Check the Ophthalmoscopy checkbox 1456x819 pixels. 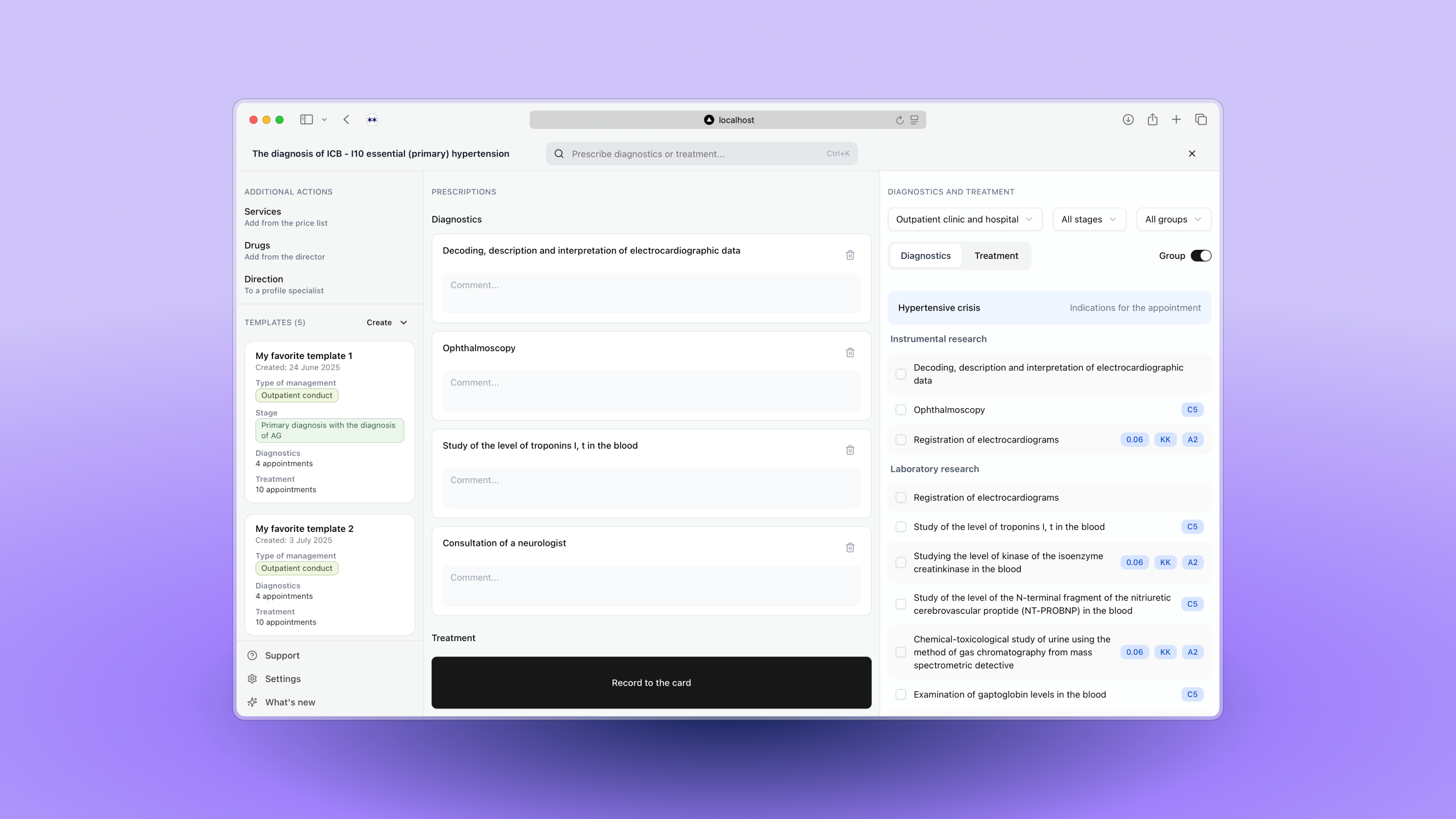[x=901, y=410]
